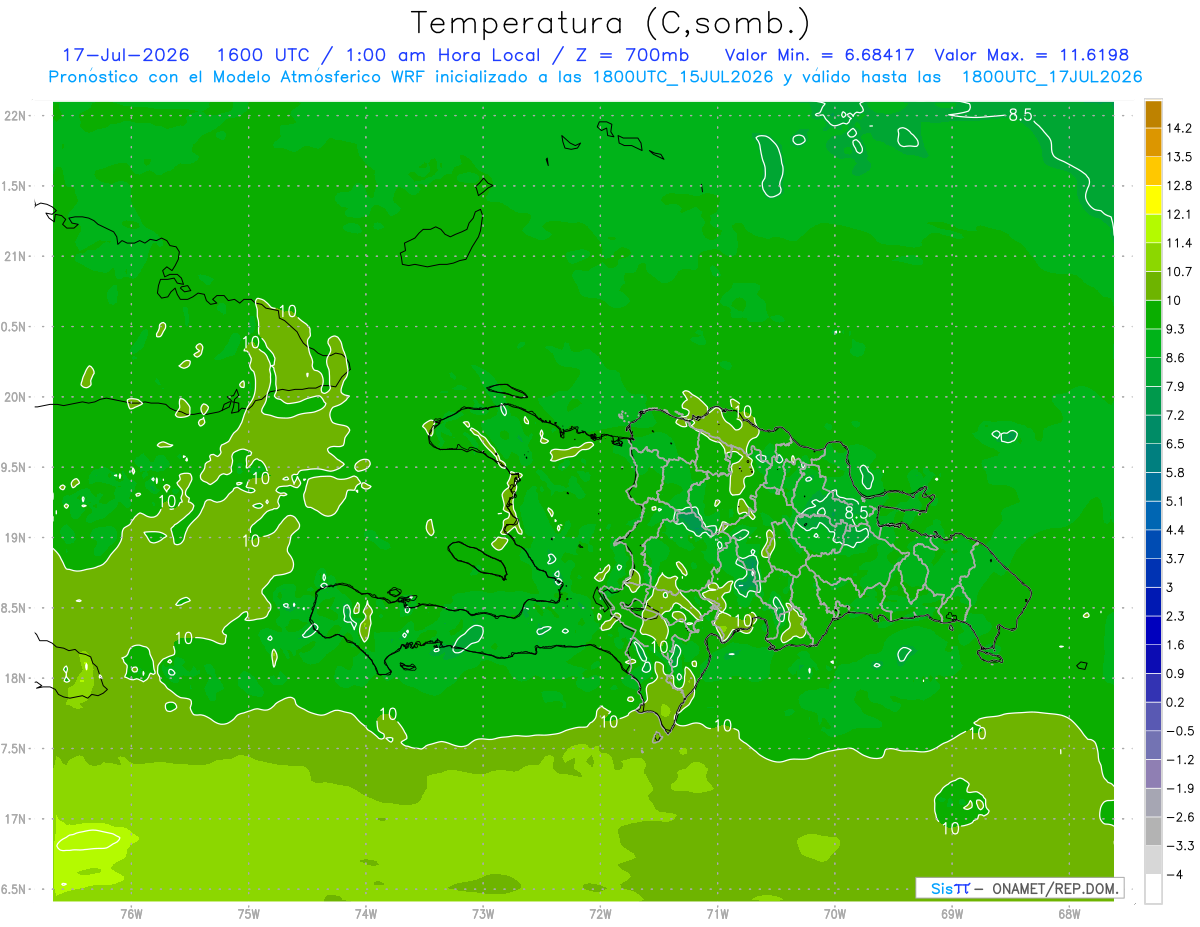
Task: Click the 75W longitude axis label
Action: 249,914
